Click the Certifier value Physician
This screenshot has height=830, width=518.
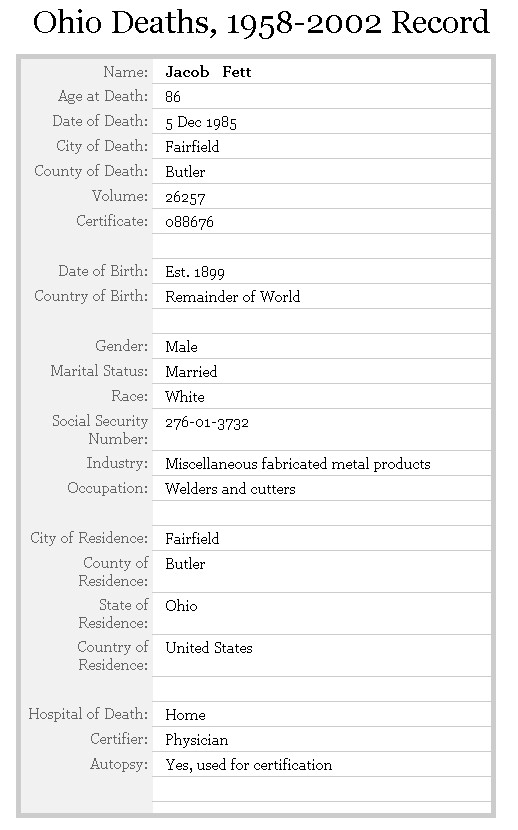point(197,740)
